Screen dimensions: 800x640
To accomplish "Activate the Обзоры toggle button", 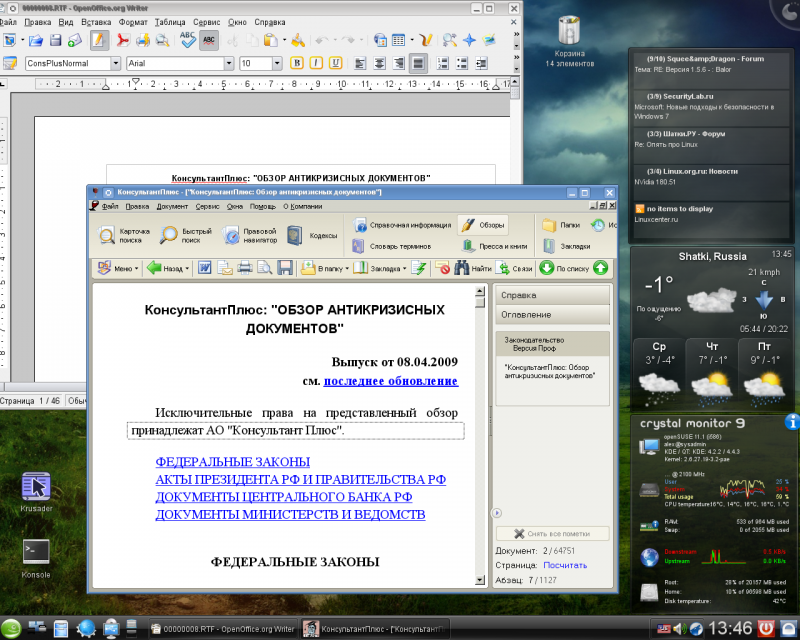I will tap(483, 225).
